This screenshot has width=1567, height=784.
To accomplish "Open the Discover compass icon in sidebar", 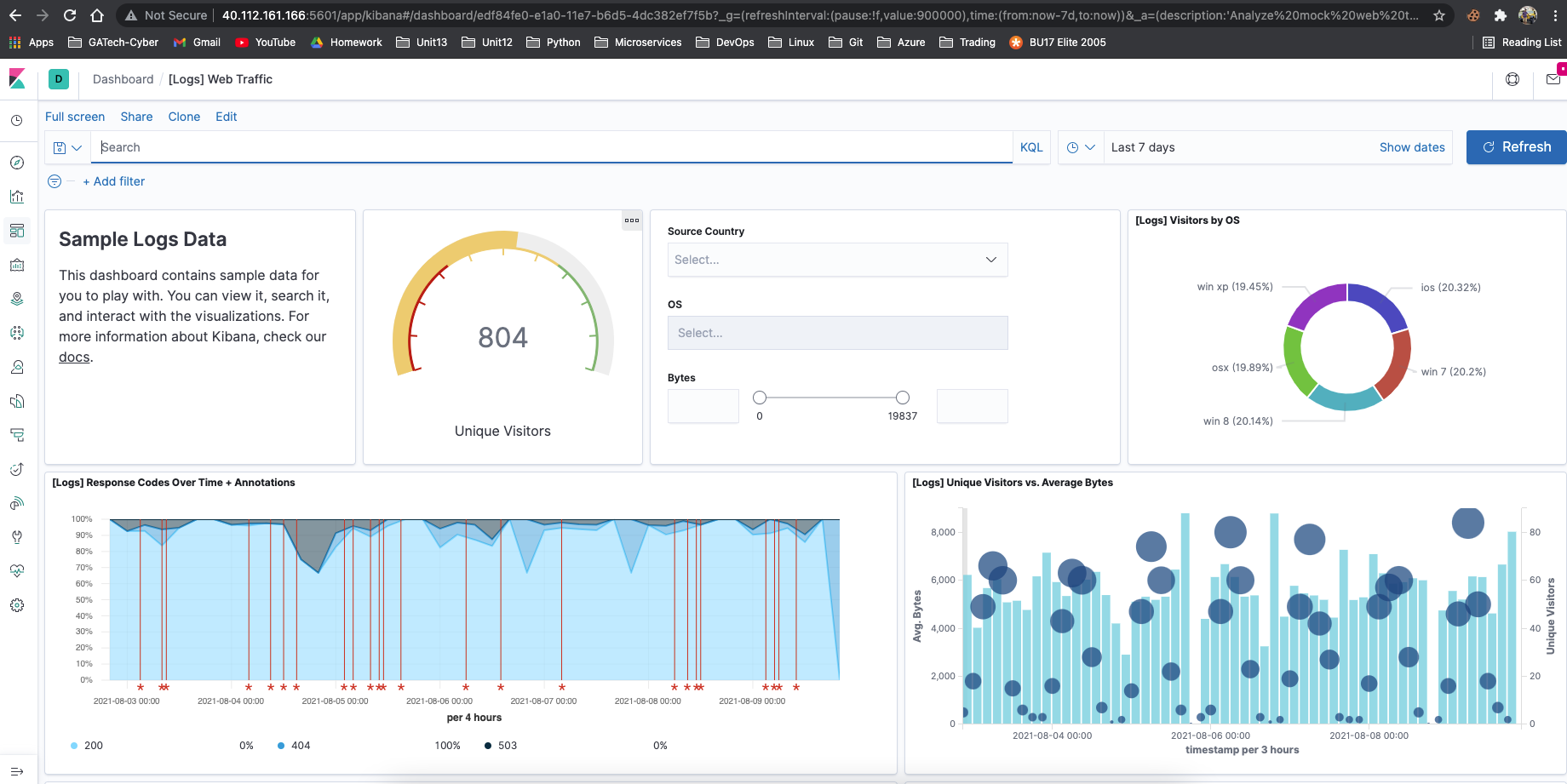I will pyautogui.click(x=17, y=163).
